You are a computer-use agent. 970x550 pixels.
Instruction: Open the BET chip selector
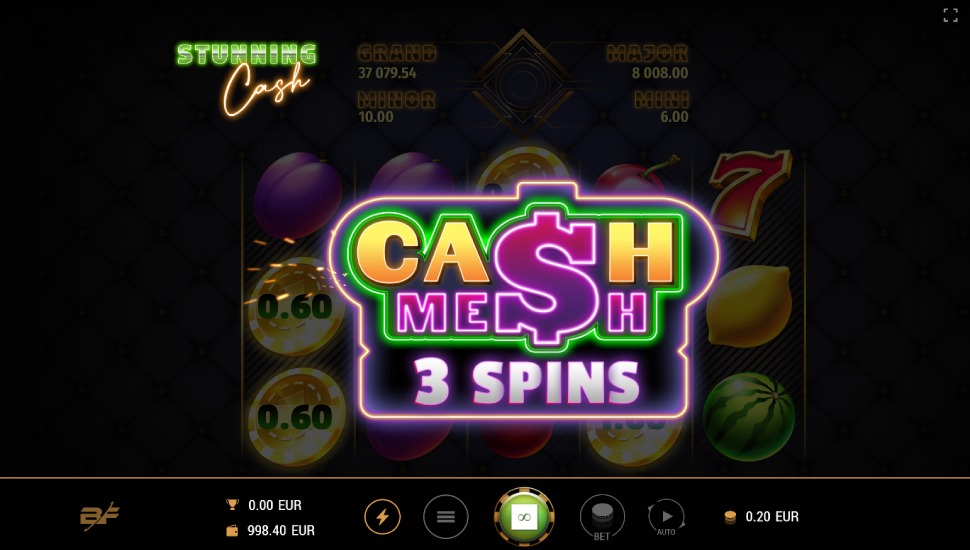[602, 517]
